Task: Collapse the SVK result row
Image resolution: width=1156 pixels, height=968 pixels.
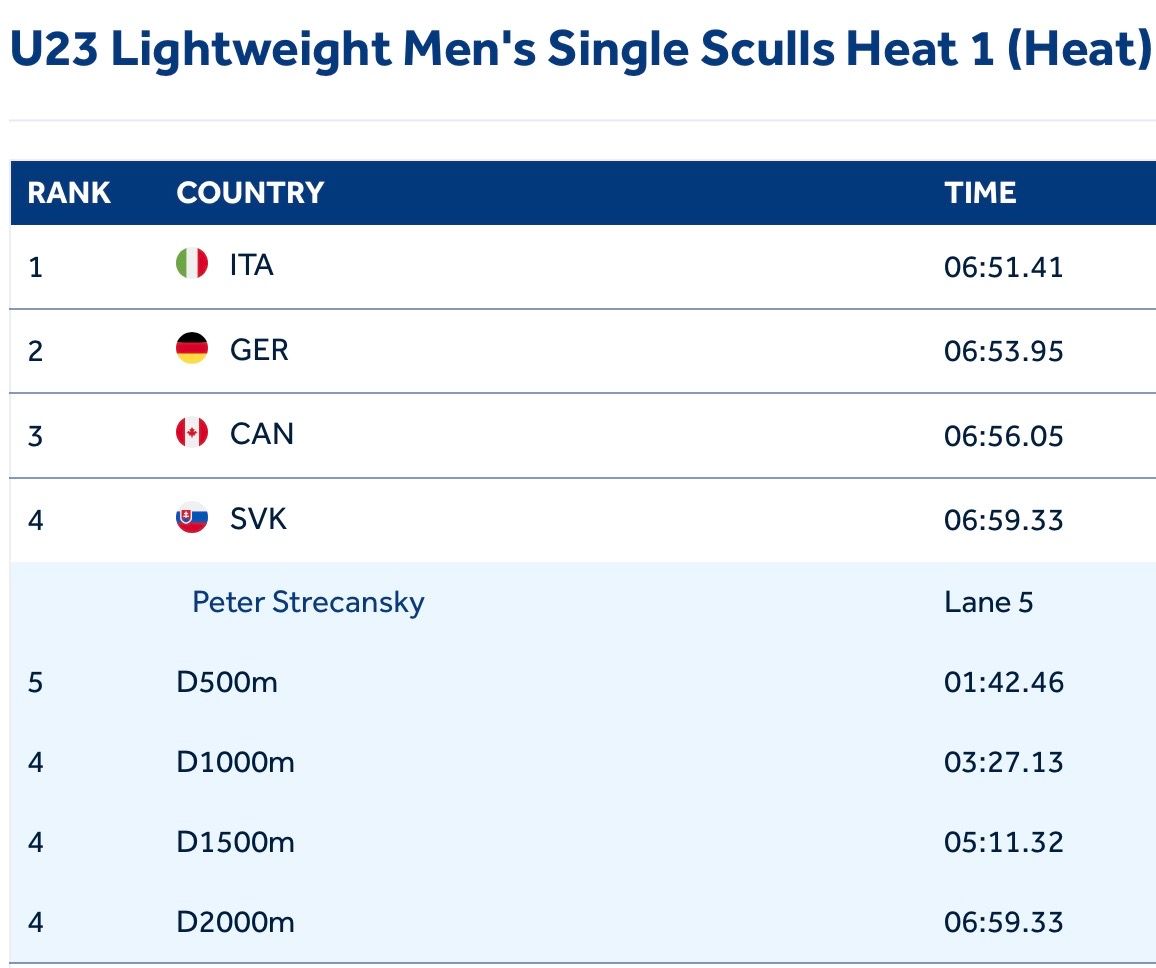Action: [580, 520]
